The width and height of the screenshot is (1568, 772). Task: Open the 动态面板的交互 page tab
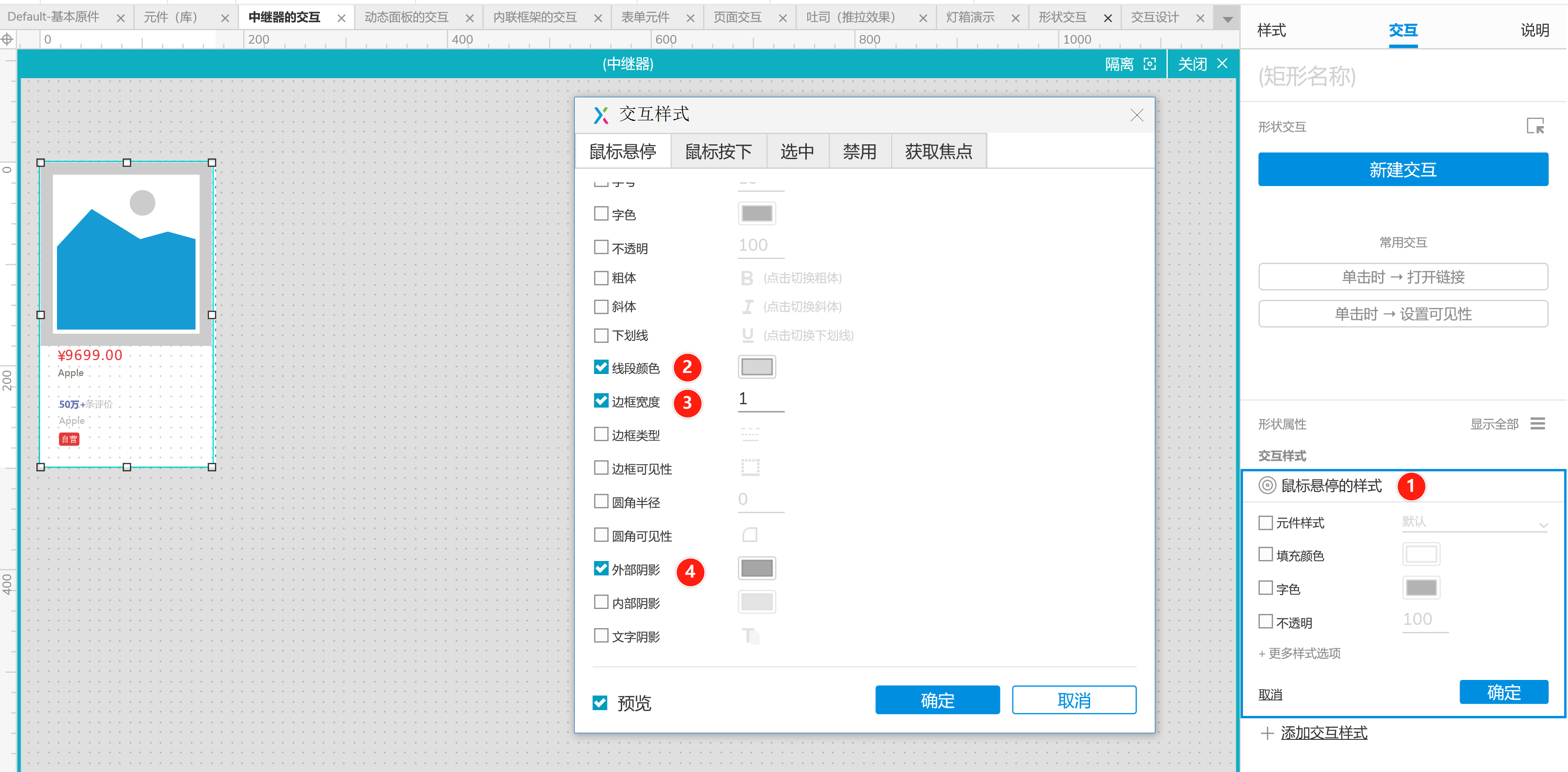tap(406, 18)
